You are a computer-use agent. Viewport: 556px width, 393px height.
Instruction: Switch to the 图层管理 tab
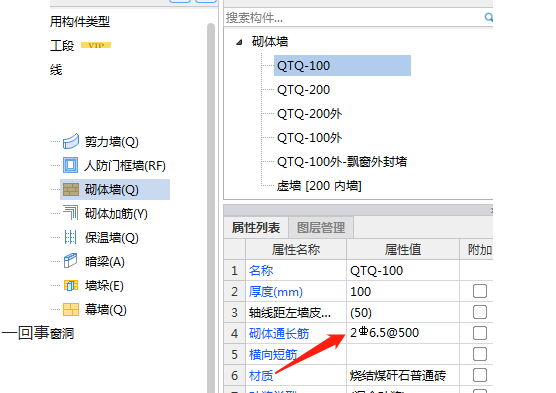pyautogui.click(x=321, y=228)
